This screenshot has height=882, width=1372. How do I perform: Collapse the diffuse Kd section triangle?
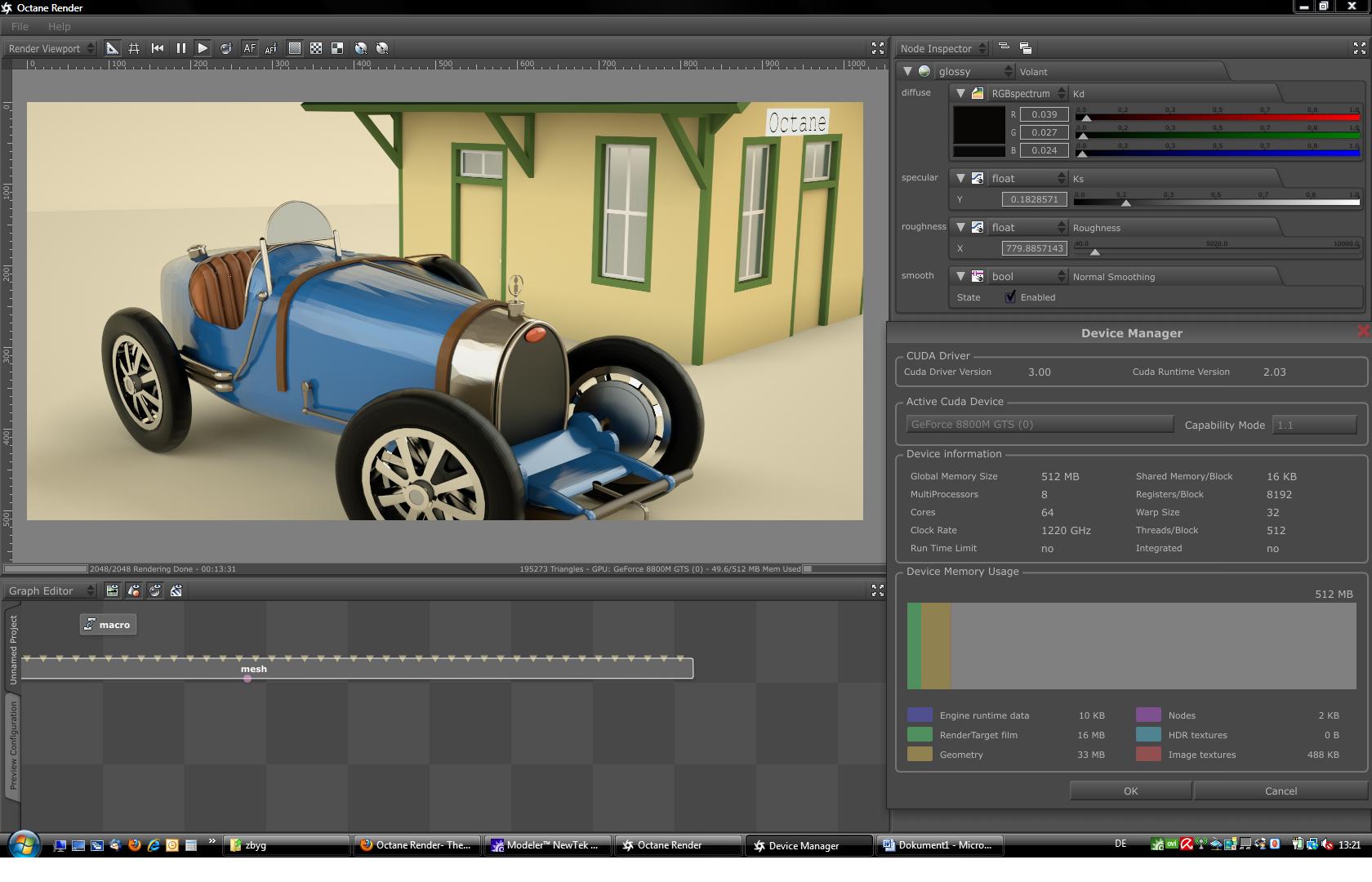pyautogui.click(x=961, y=93)
